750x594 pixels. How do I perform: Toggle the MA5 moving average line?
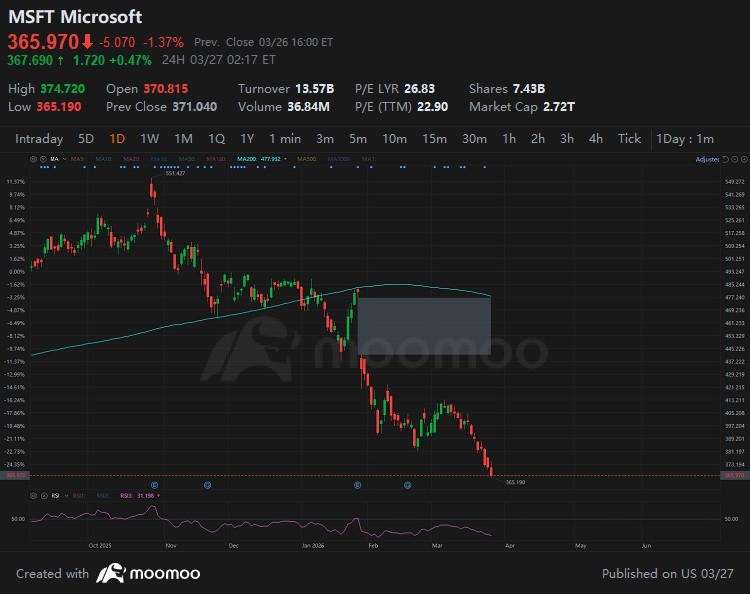point(77,159)
